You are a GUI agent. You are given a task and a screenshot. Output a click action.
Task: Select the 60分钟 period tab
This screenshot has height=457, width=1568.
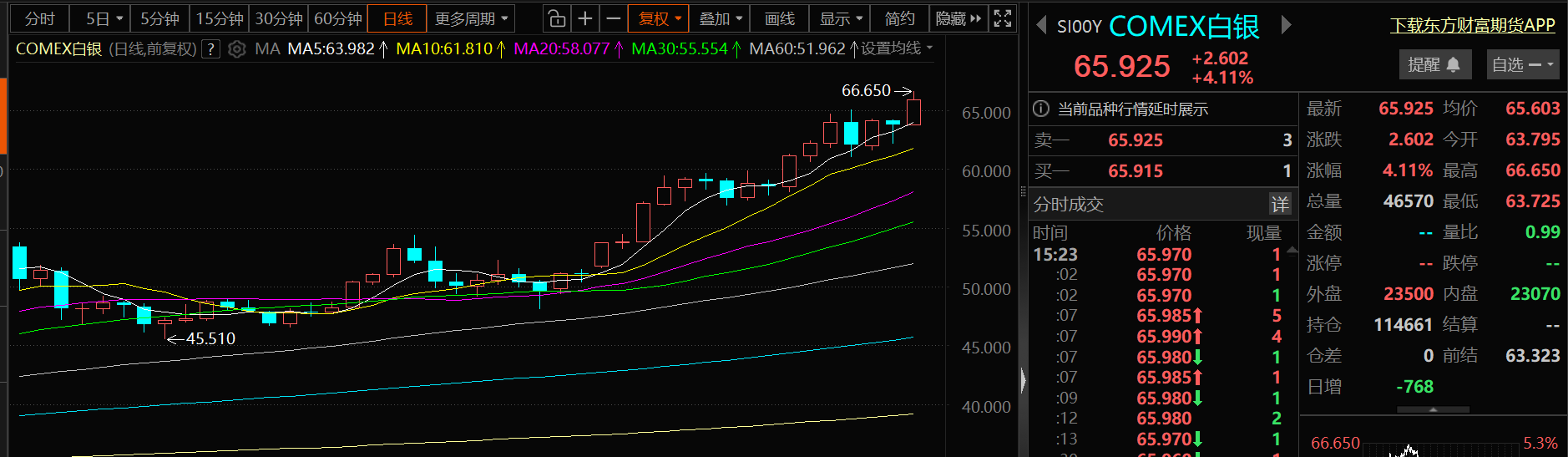click(337, 18)
